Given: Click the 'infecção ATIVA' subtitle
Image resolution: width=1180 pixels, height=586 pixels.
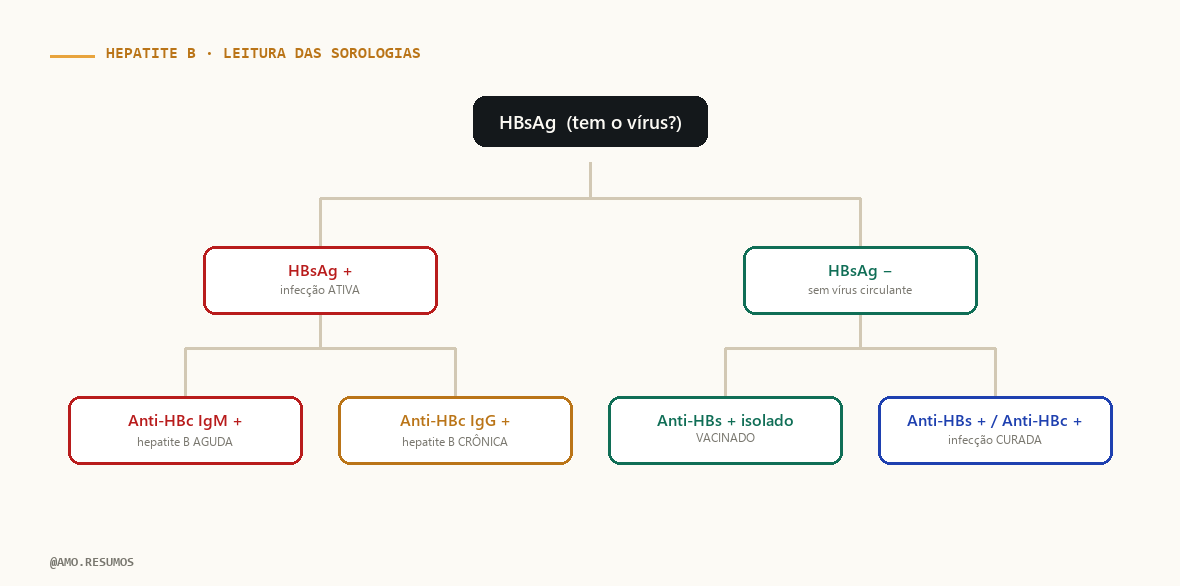Looking at the screenshot, I should pyautogui.click(x=320, y=290).
